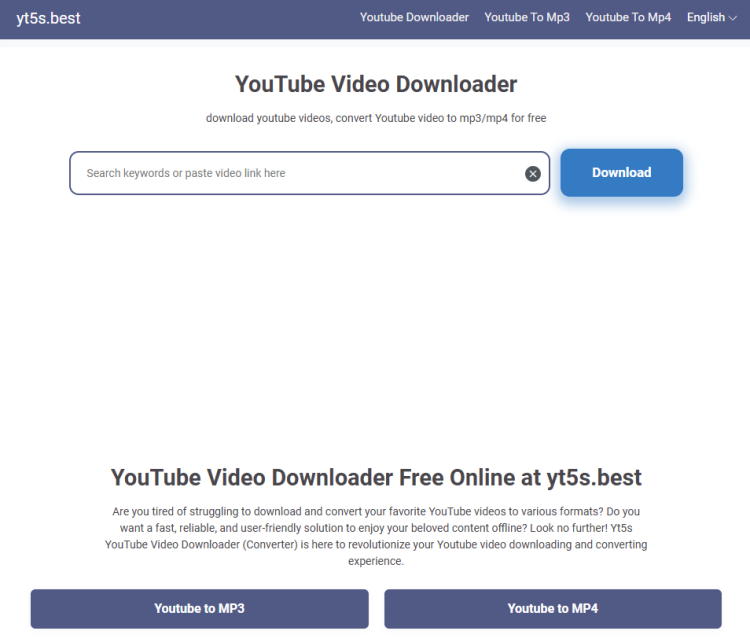Image resolution: width=750 pixels, height=642 pixels.
Task: Open the English language dropdown
Action: [711, 18]
